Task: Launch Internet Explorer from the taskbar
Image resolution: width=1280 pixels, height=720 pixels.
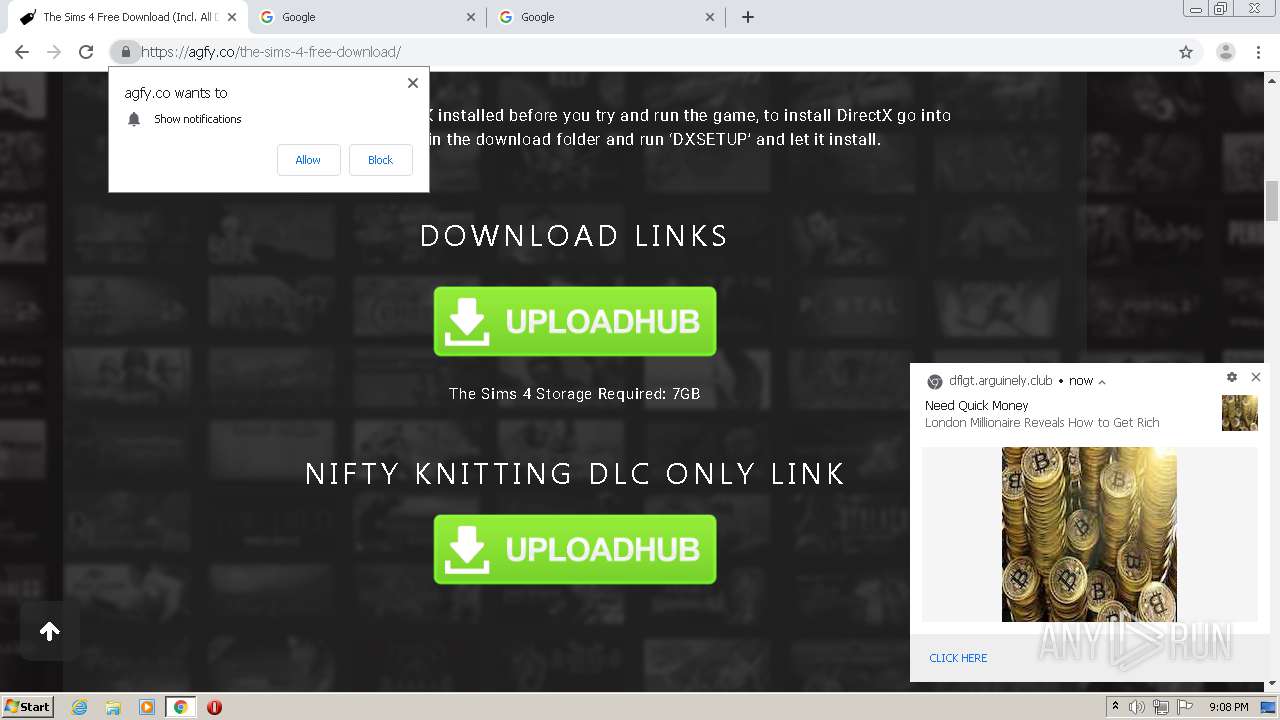Action: 80,707
